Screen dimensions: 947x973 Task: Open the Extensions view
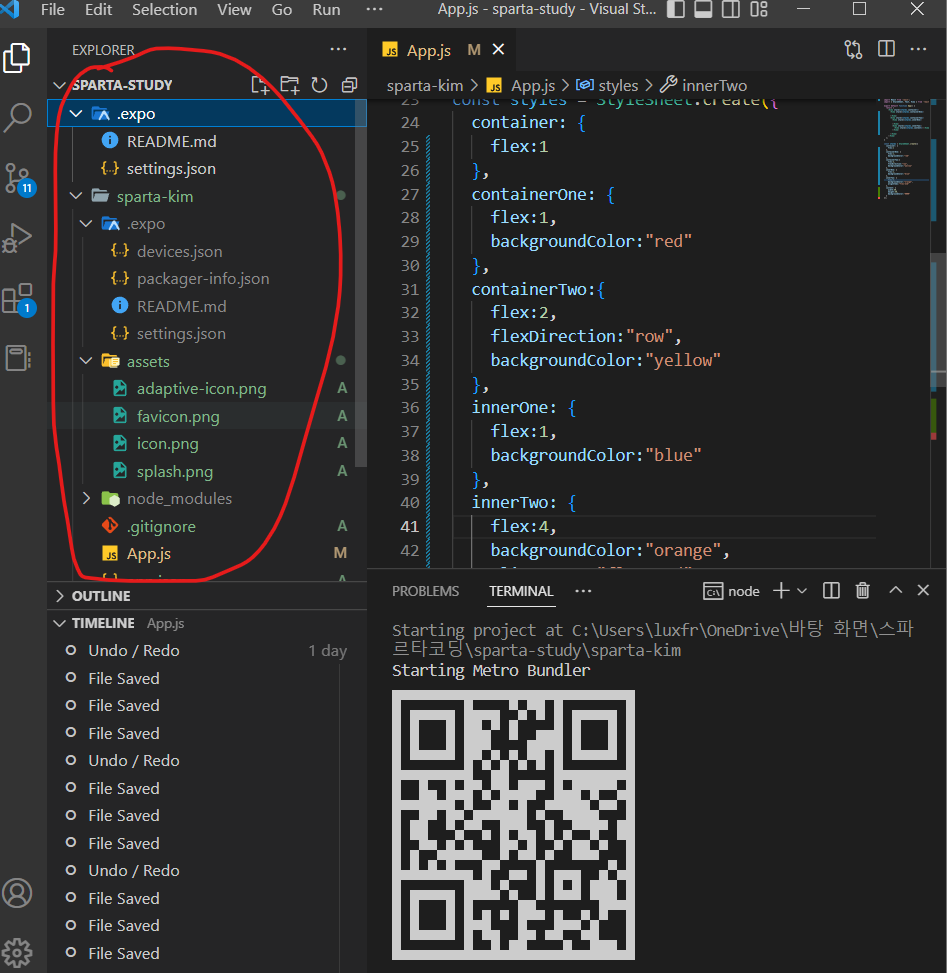tap(19, 299)
